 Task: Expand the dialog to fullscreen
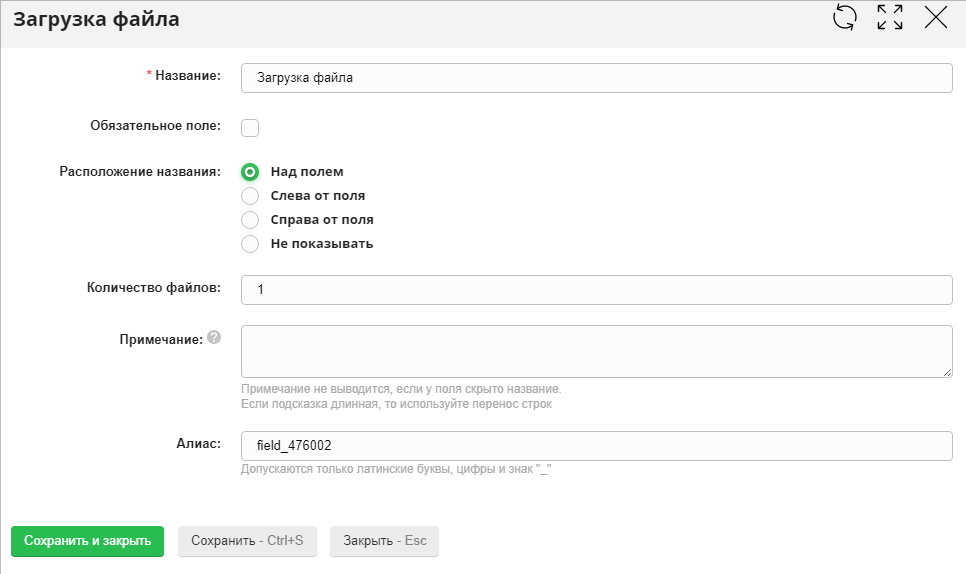coord(890,17)
